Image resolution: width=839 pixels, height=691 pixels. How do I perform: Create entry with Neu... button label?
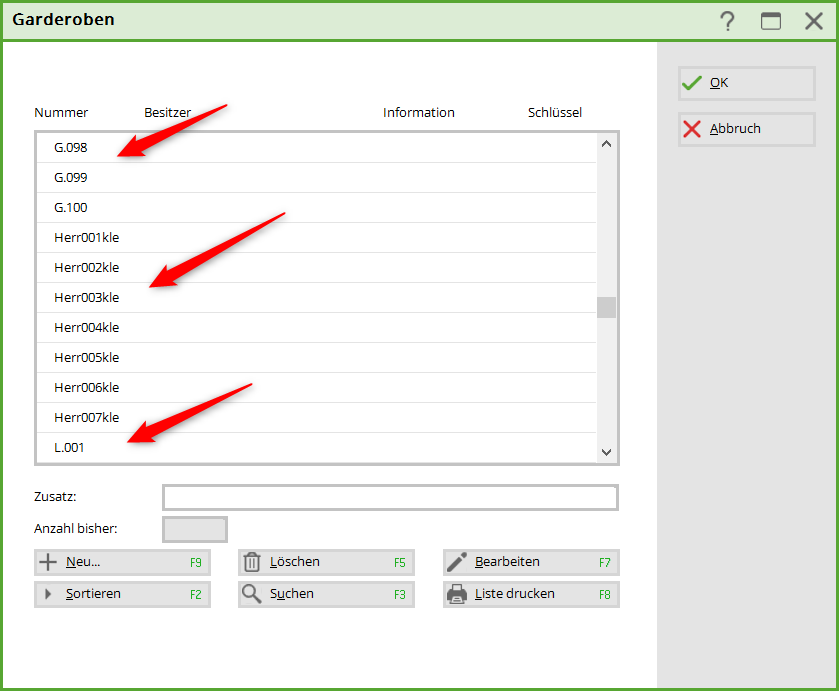pyautogui.click(x=83, y=562)
